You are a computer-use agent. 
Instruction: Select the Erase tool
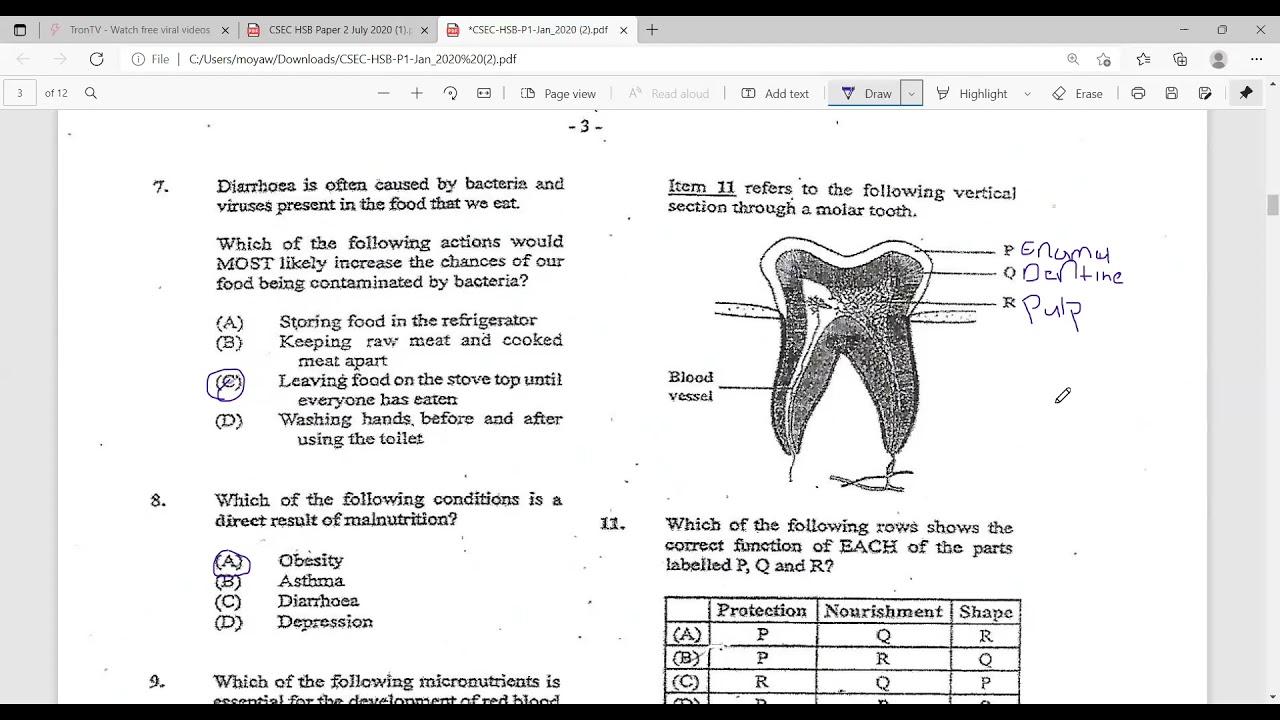(x=1077, y=93)
